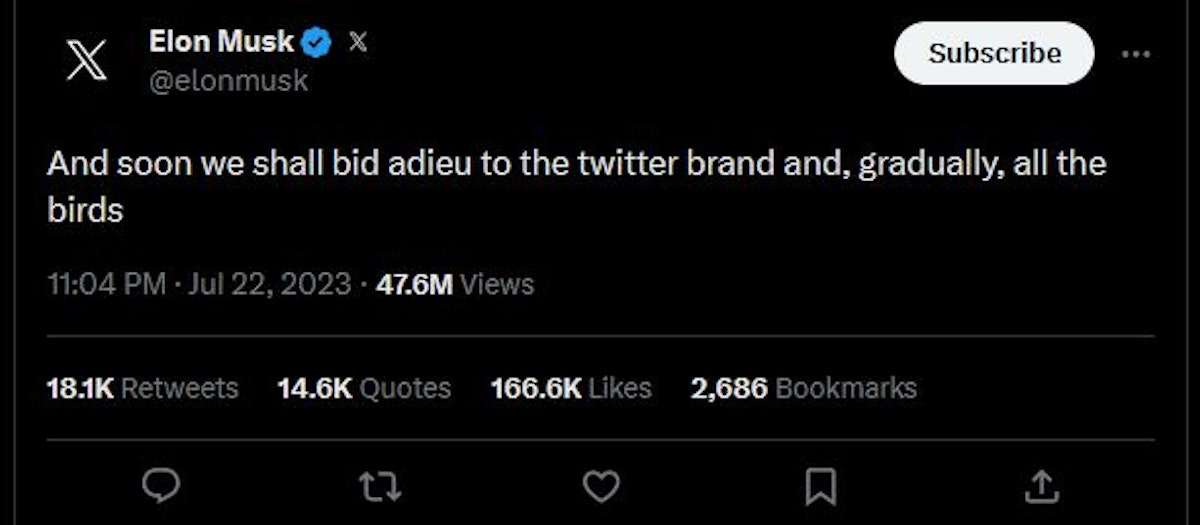The height and width of the screenshot is (525, 1200).
Task: Click the 2,686 Bookmarks count
Action: [x=803, y=388]
